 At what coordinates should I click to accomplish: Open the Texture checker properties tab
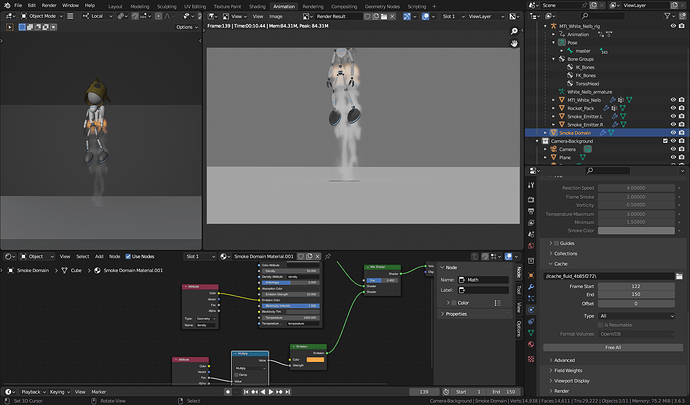[x=531, y=359]
